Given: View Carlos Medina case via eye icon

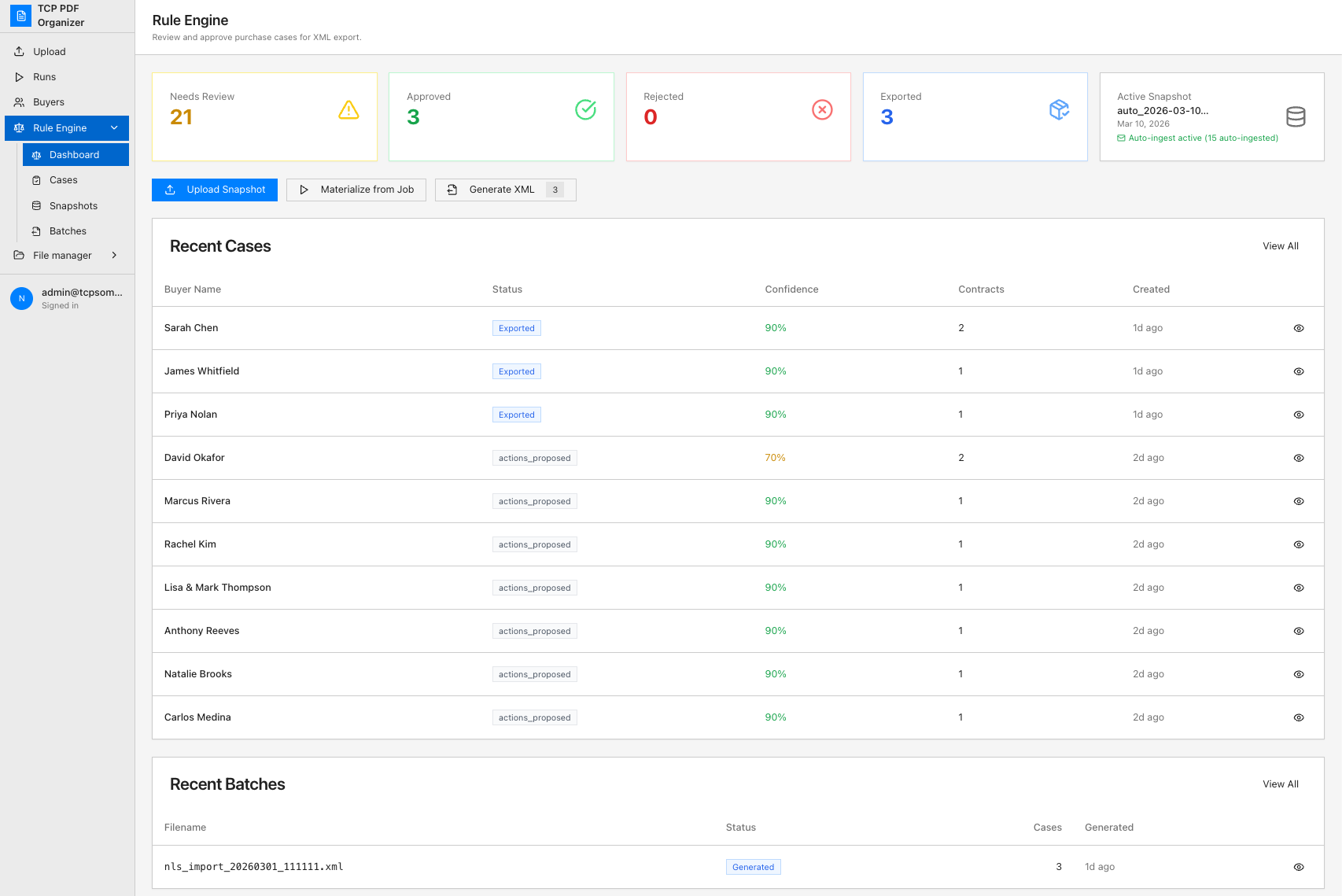Looking at the screenshot, I should 1299,718.
